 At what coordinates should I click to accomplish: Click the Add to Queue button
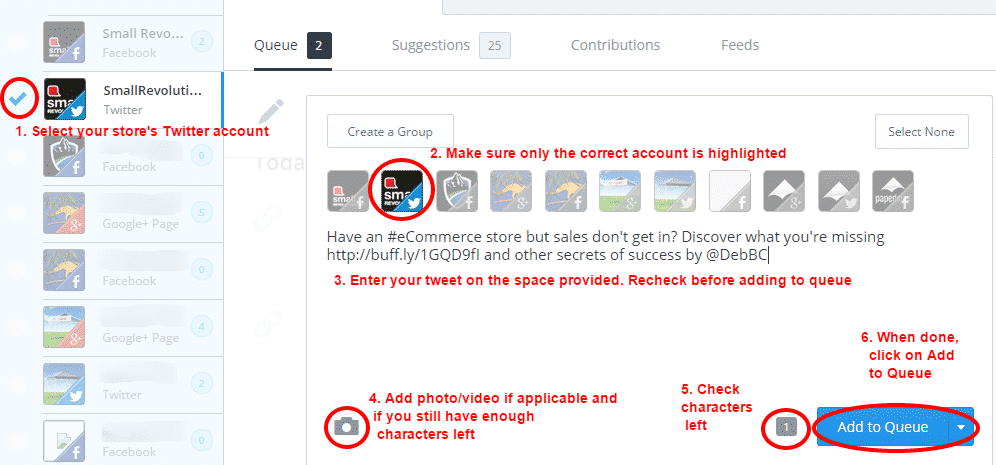[x=883, y=428]
